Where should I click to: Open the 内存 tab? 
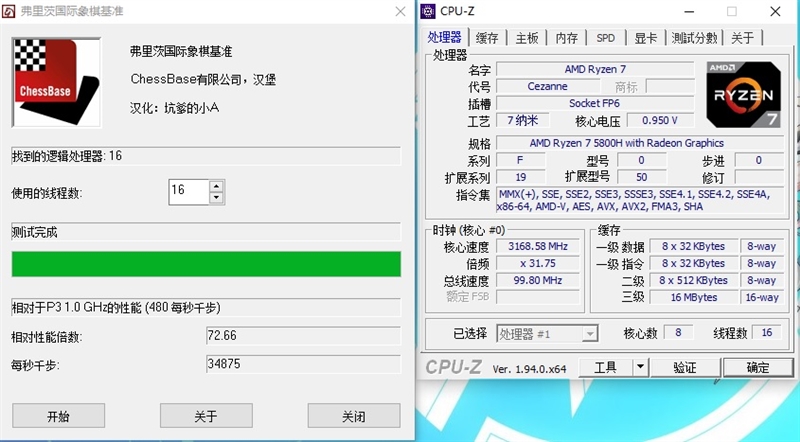pyautogui.click(x=566, y=38)
